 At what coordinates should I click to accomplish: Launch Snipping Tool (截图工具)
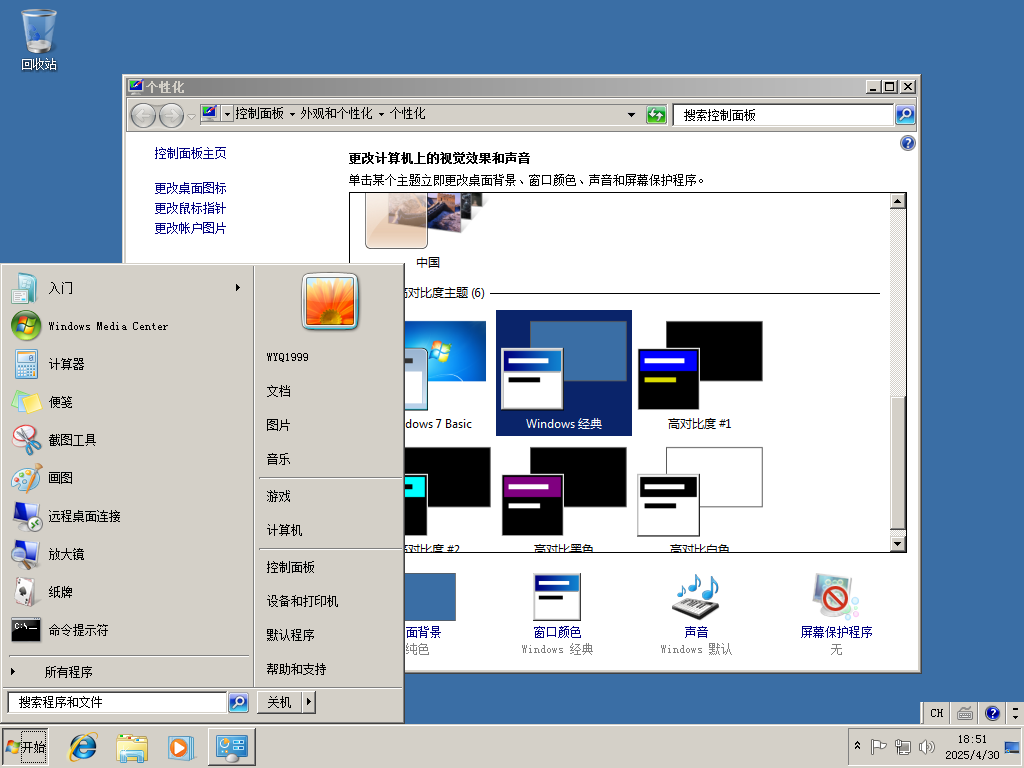(x=127, y=440)
